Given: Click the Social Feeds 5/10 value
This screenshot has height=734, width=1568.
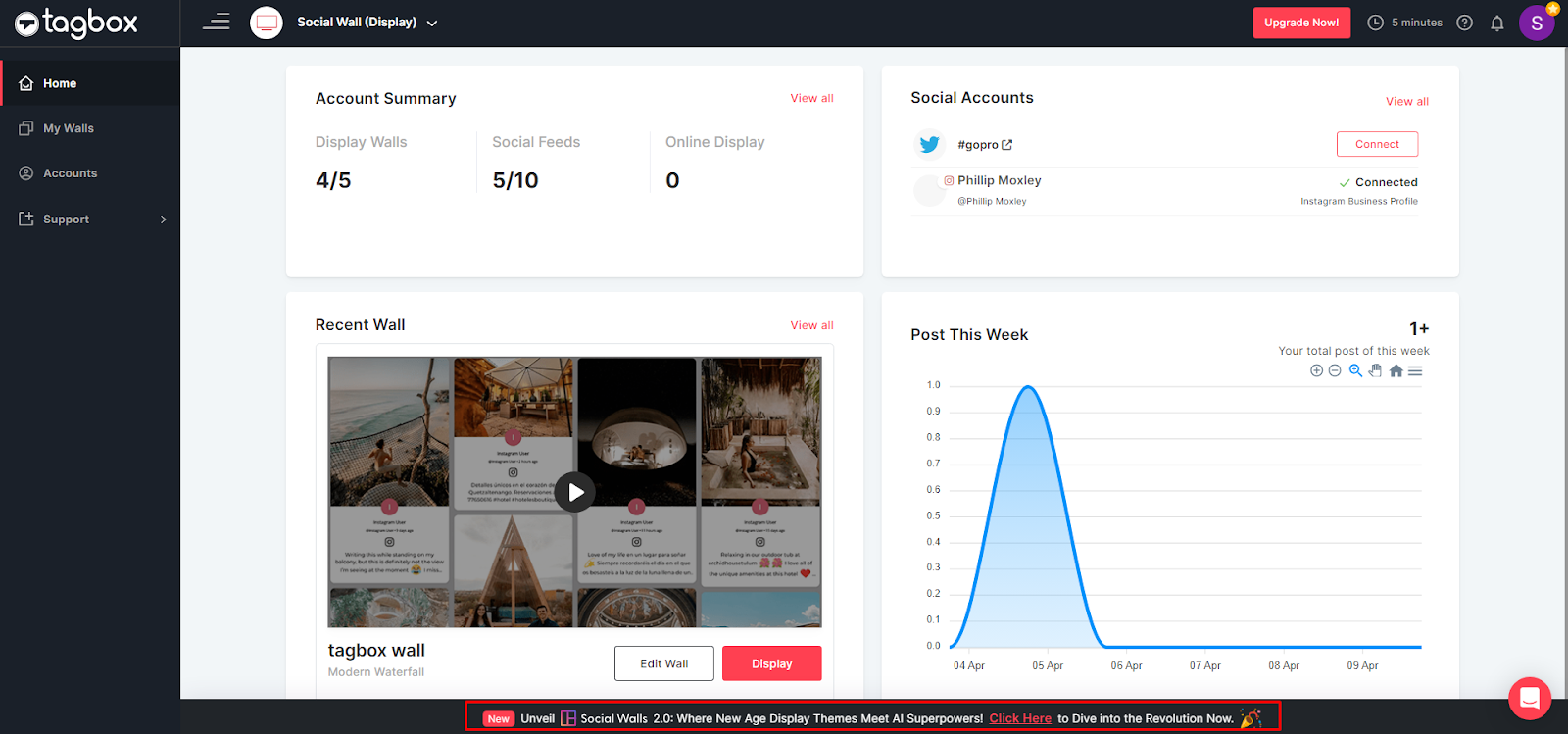Looking at the screenshot, I should (x=515, y=180).
